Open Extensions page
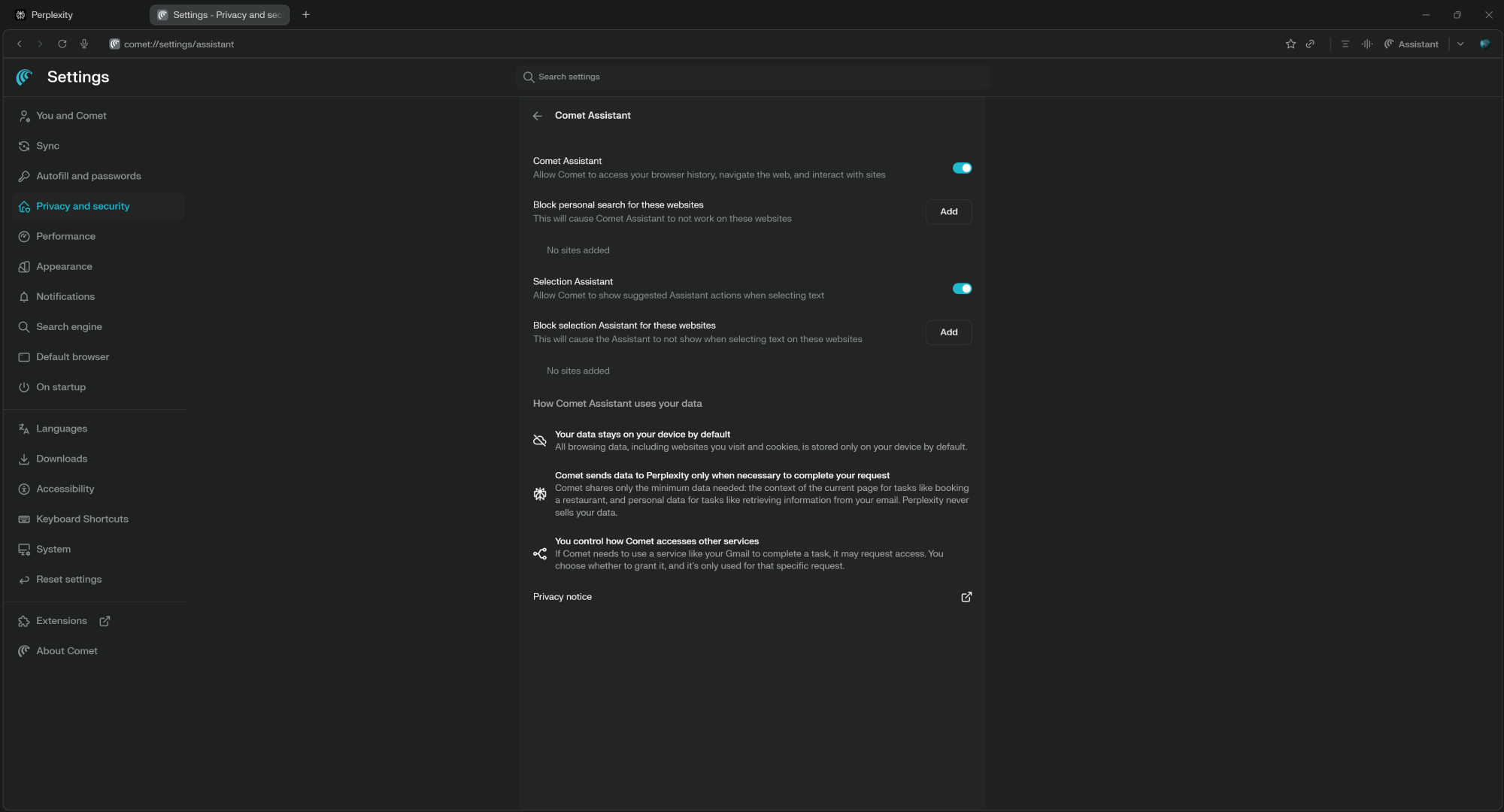 [x=62, y=621]
